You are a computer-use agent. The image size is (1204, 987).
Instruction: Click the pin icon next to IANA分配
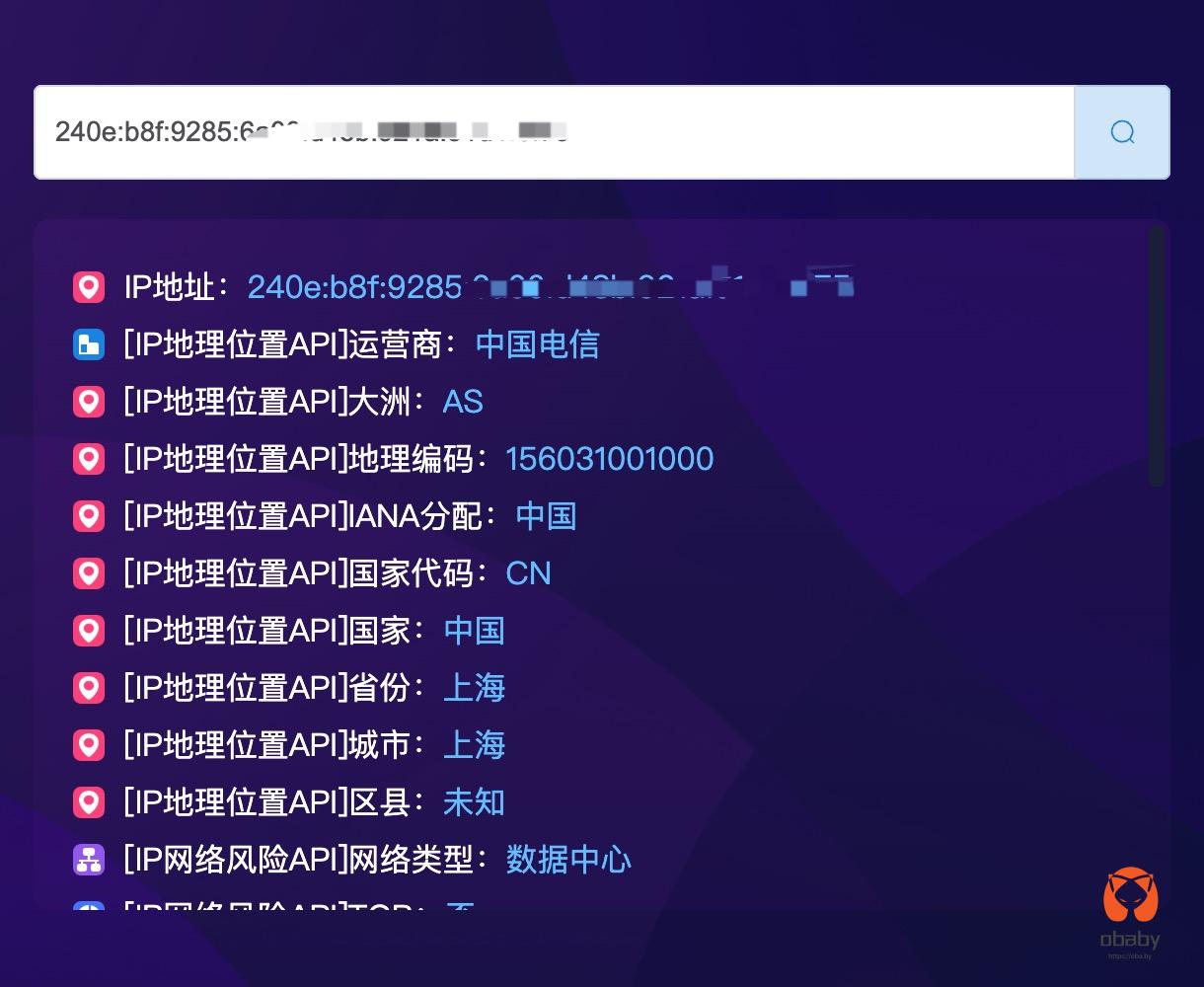click(89, 516)
